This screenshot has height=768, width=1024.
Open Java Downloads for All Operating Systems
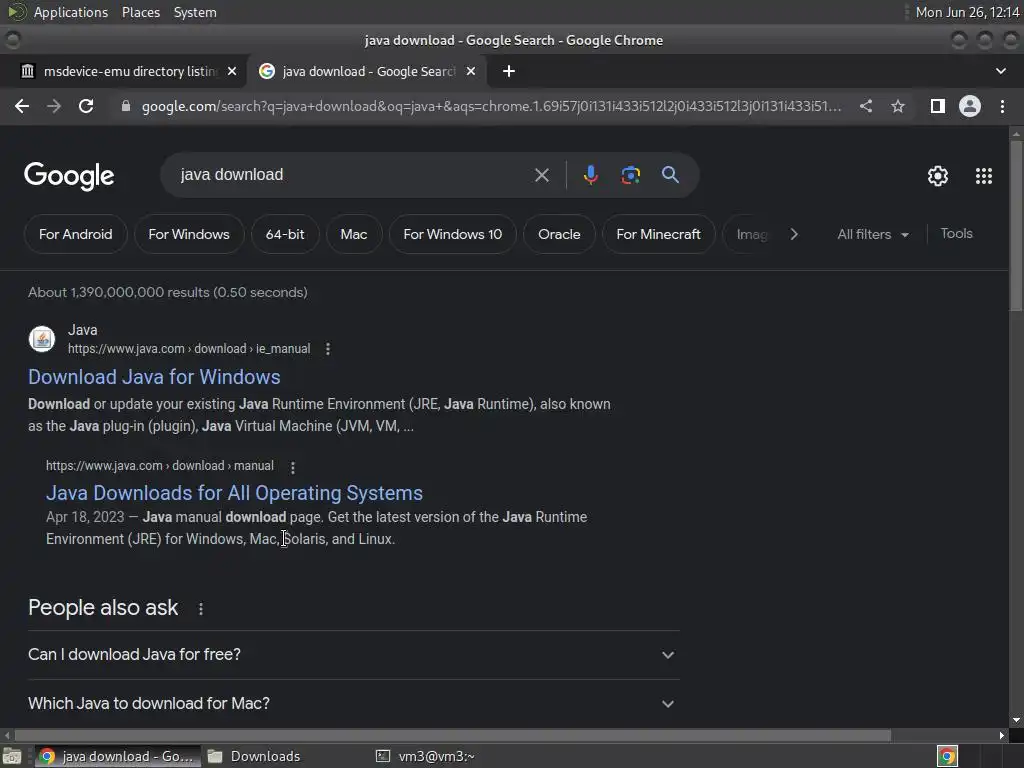coord(234,493)
